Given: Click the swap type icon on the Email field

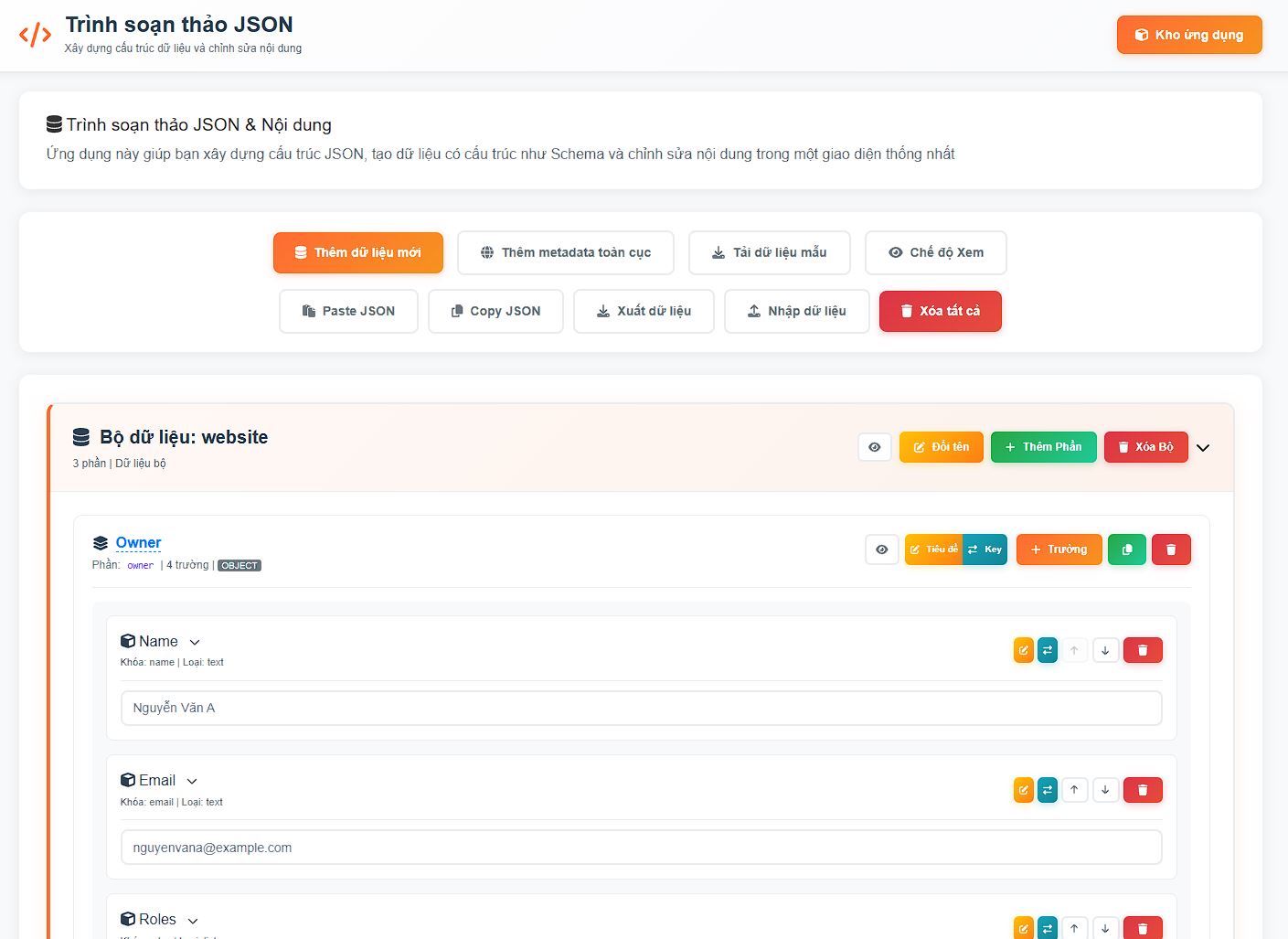Looking at the screenshot, I should pos(1047,789).
